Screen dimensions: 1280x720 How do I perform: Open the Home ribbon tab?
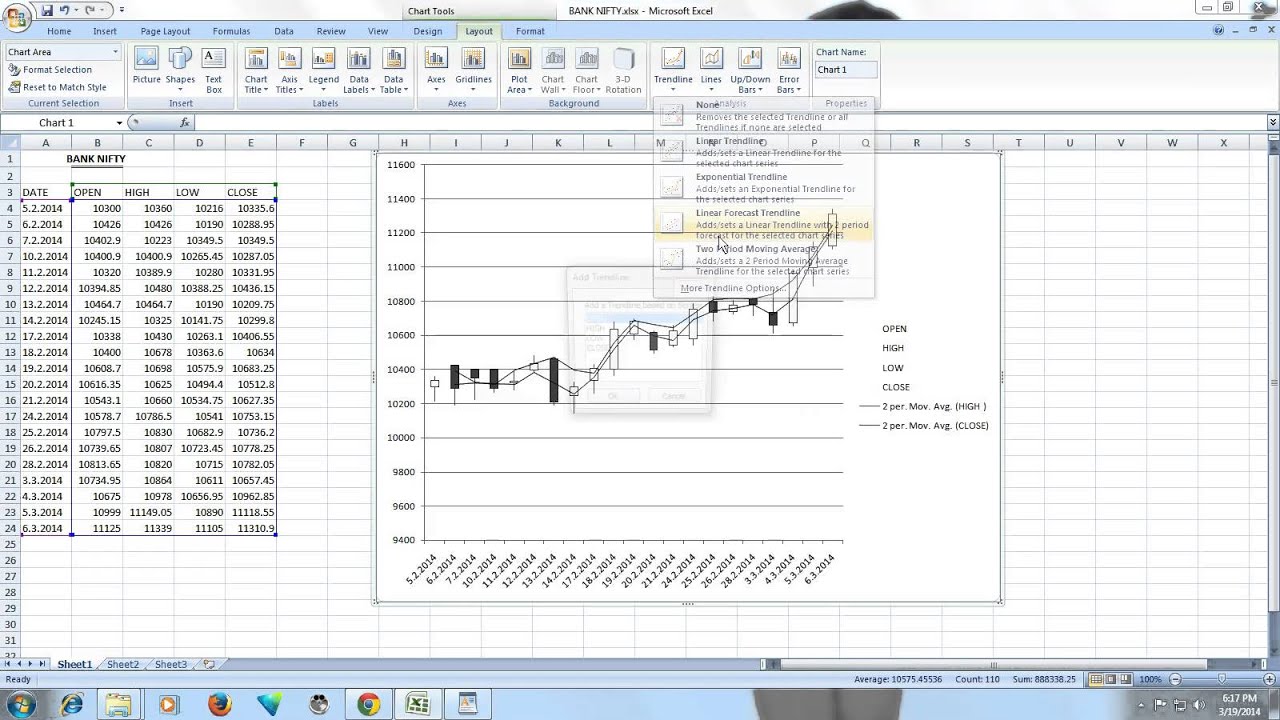(x=59, y=31)
